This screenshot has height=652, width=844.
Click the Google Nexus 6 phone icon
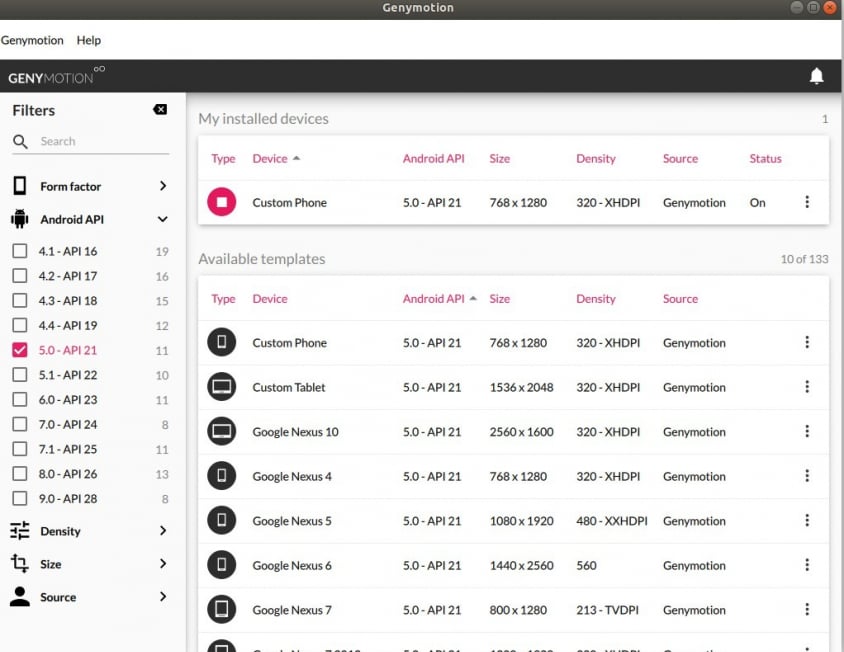[221, 565]
